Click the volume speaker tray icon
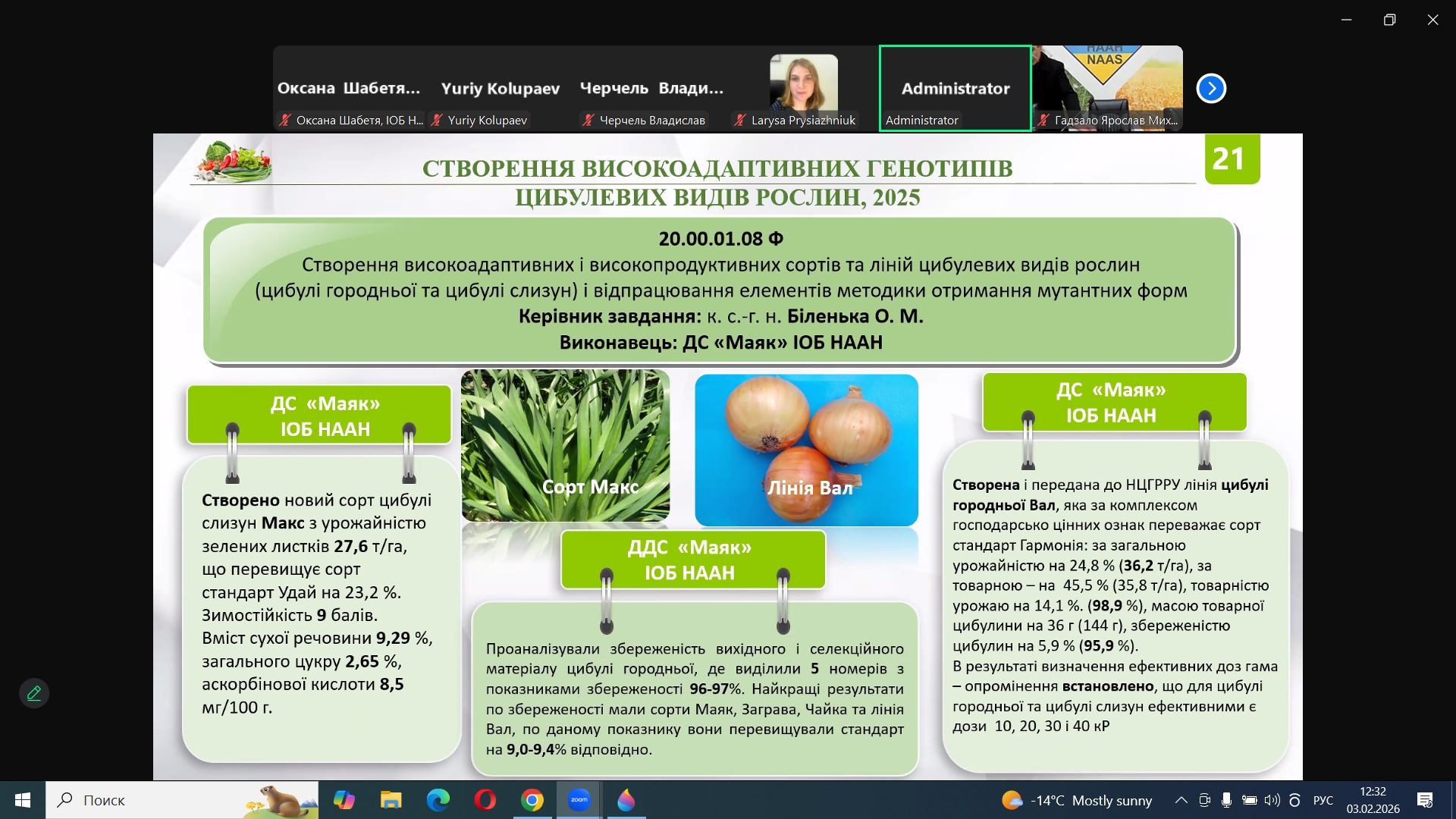Viewport: 1456px width, 819px height. pyautogui.click(x=1272, y=800)
